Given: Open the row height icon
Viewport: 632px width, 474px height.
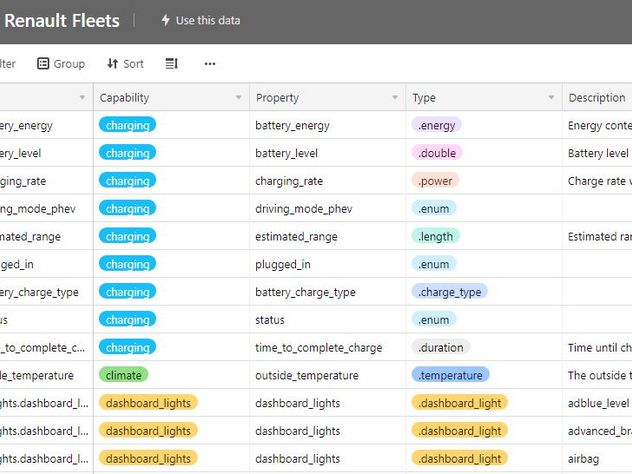Looking at the screenshot, I should (172, 64).
